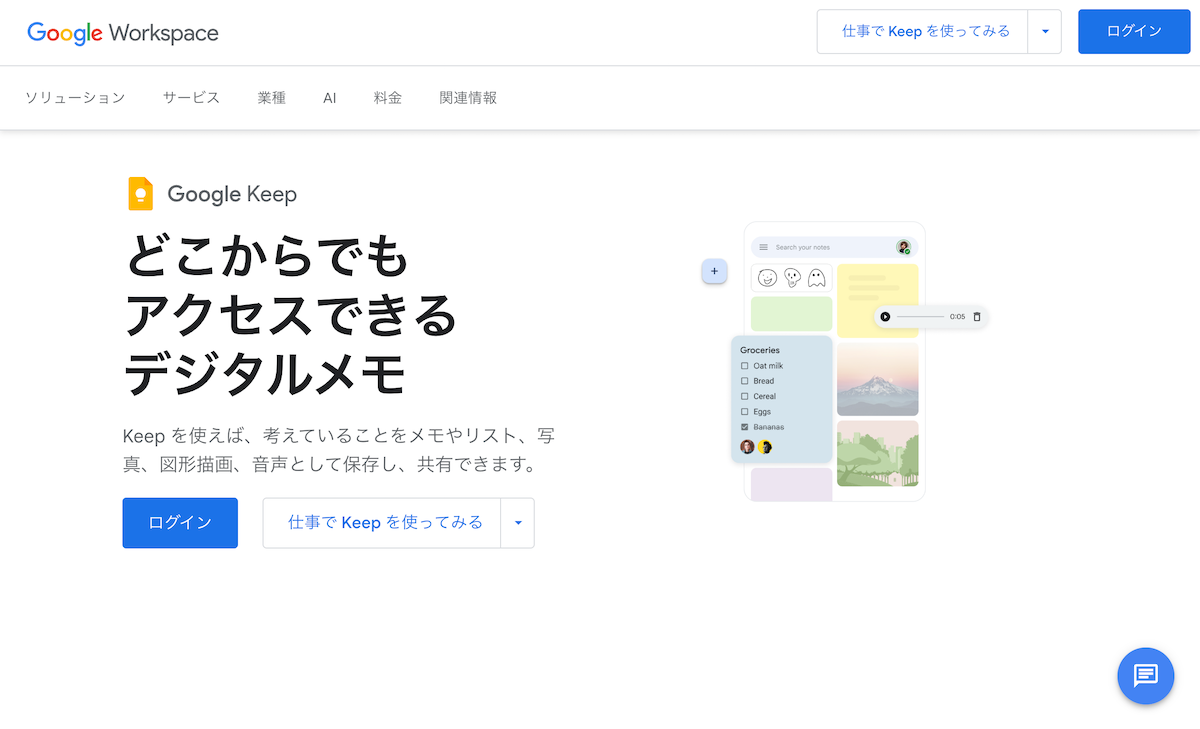Click the mountain photo thumbnail

click(877, 379)
